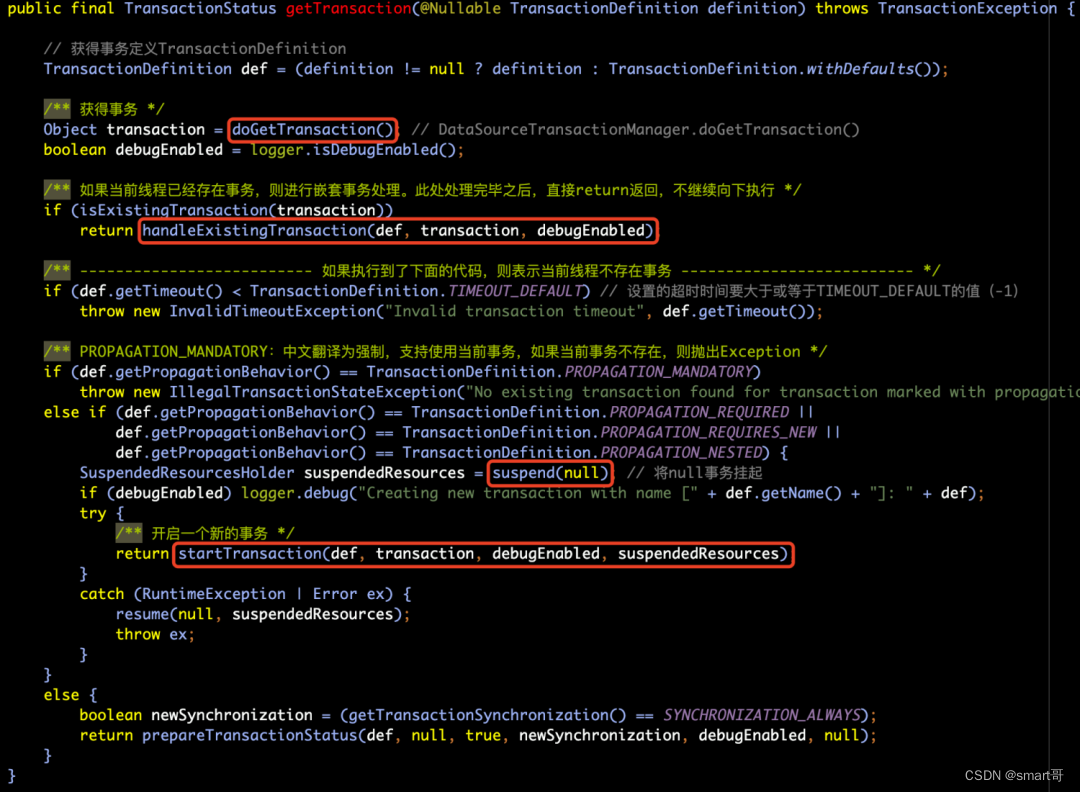This screenshot has height=792, width=1080.
Task: Click the 'boolean debugEnabled' declaration
Action: [x=133, y=150]
